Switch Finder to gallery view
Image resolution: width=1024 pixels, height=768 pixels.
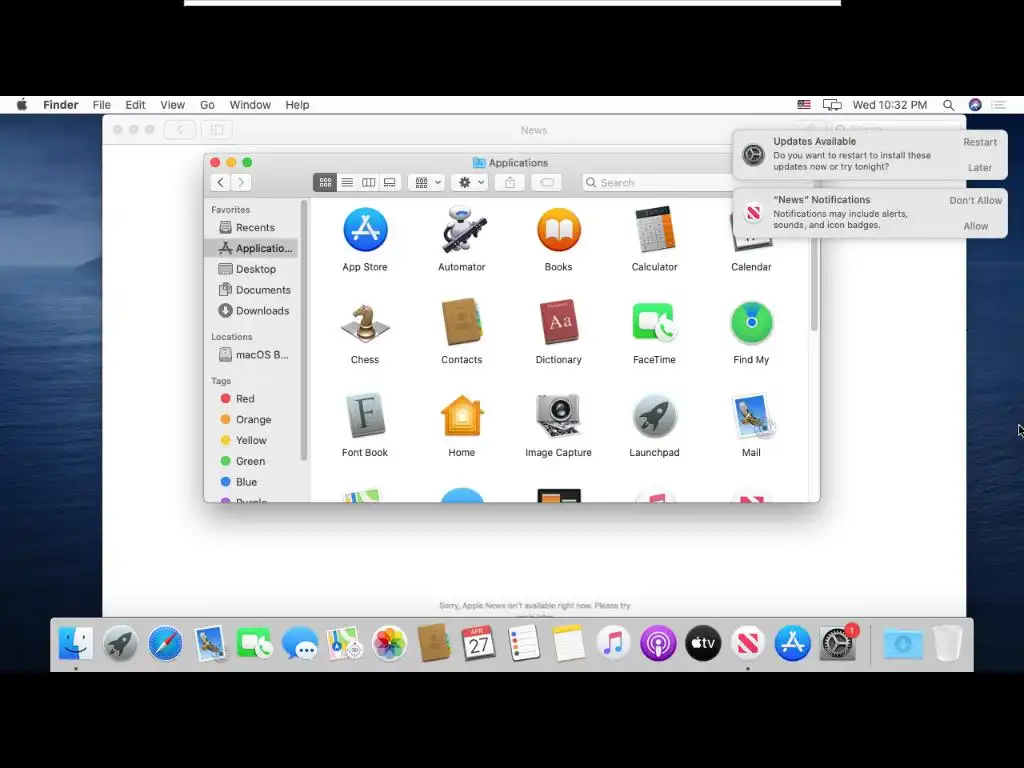[x=390, y=183]
